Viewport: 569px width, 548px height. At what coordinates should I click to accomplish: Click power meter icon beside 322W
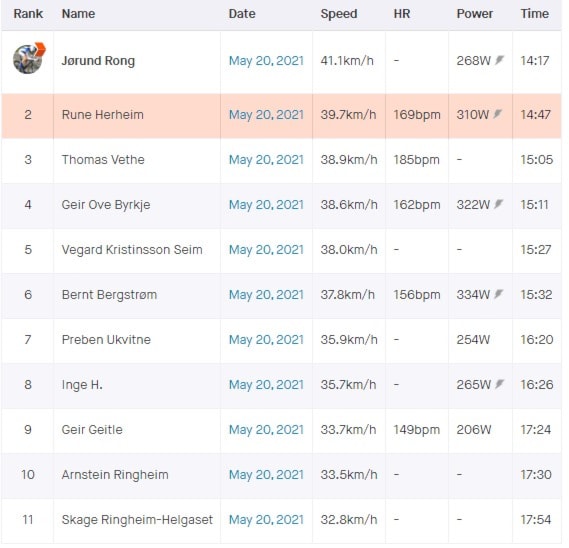pyautogui.click(x=499, y=204)
